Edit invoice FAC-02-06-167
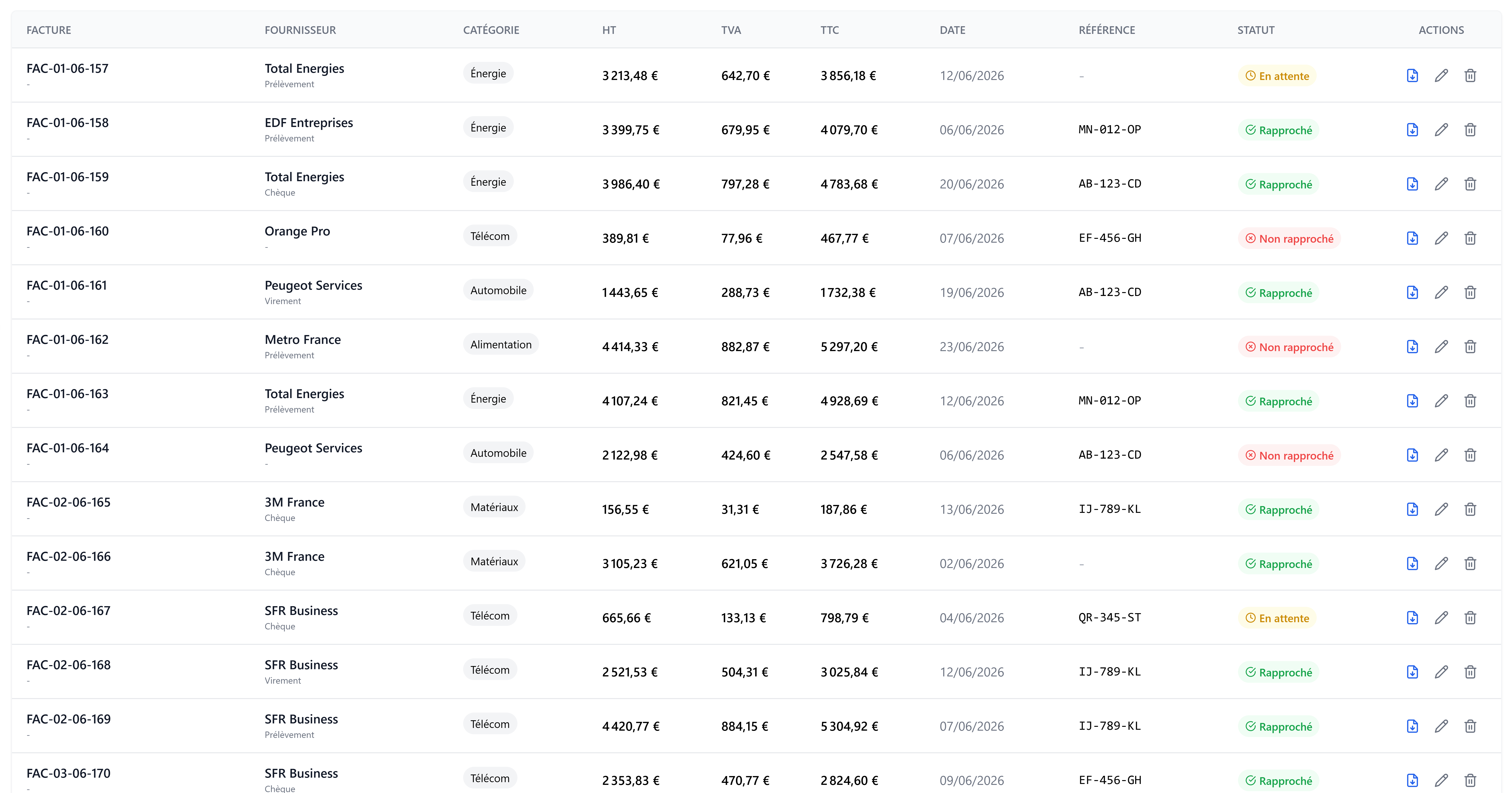The image size is (1512, 793). point(1441,618)
